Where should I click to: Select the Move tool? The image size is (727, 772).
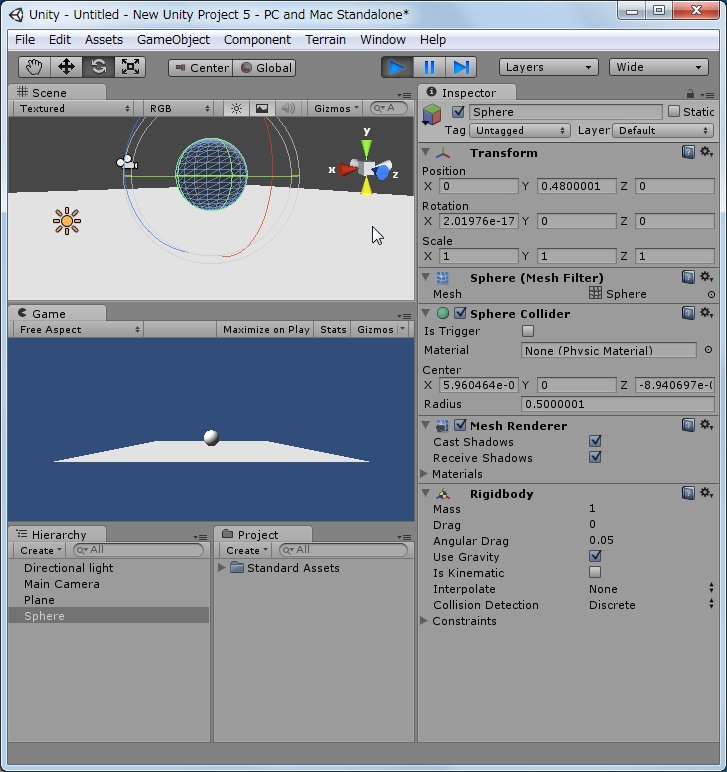(x=66, y=67)
